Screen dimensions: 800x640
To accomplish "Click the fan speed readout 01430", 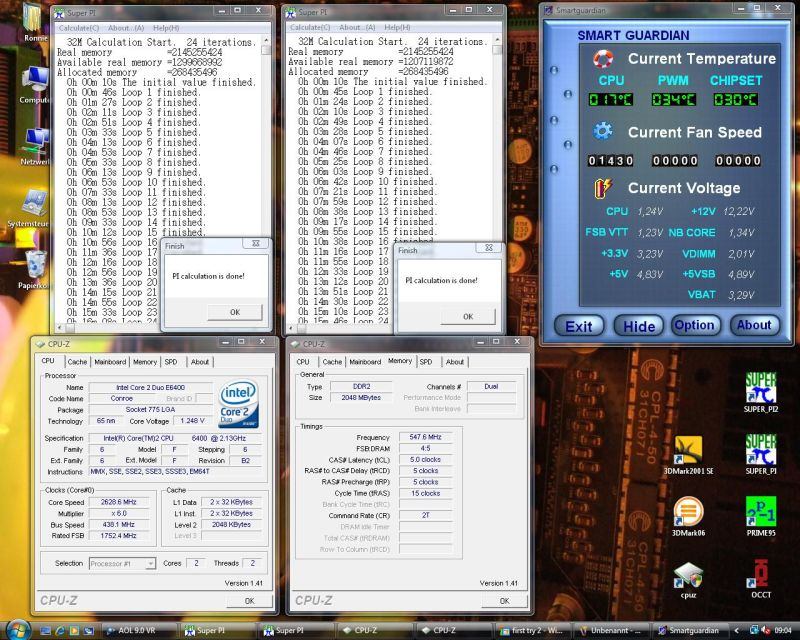I will pyautogui.click(x=611, y=161).
